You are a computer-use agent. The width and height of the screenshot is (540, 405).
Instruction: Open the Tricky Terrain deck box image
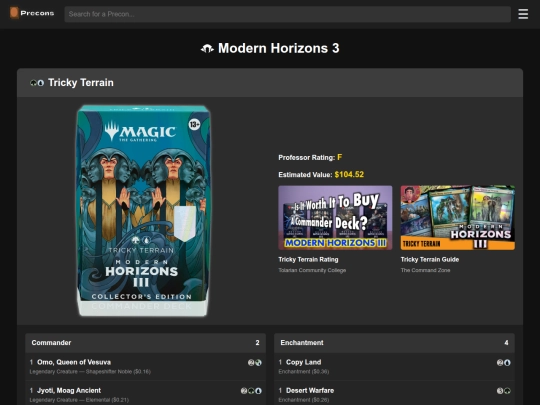pos(143,211)
